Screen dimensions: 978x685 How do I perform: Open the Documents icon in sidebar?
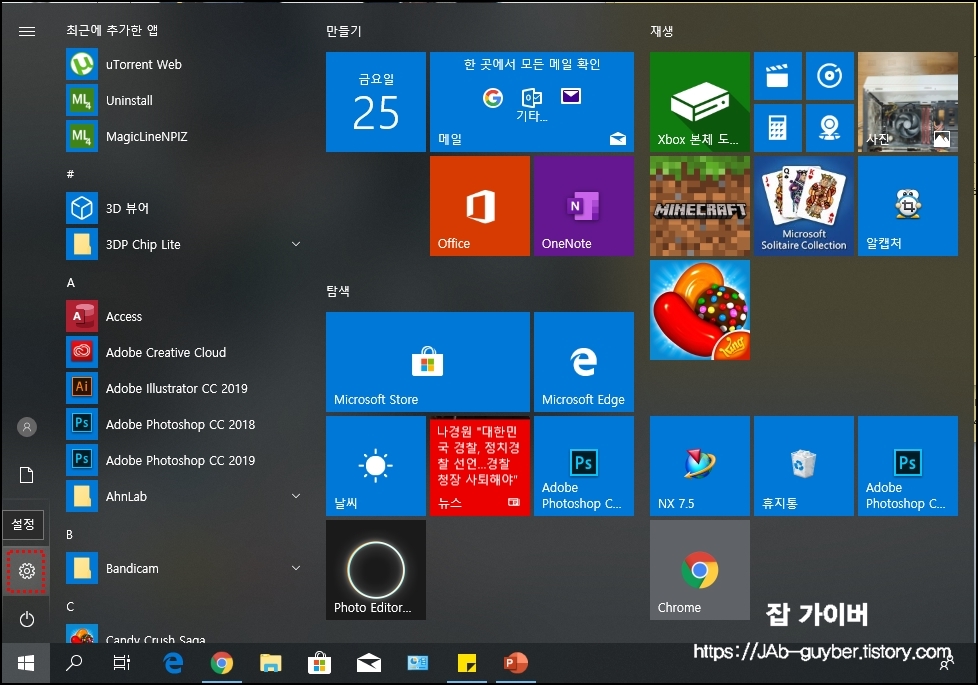pyautogui.click(x=27, y=475)
